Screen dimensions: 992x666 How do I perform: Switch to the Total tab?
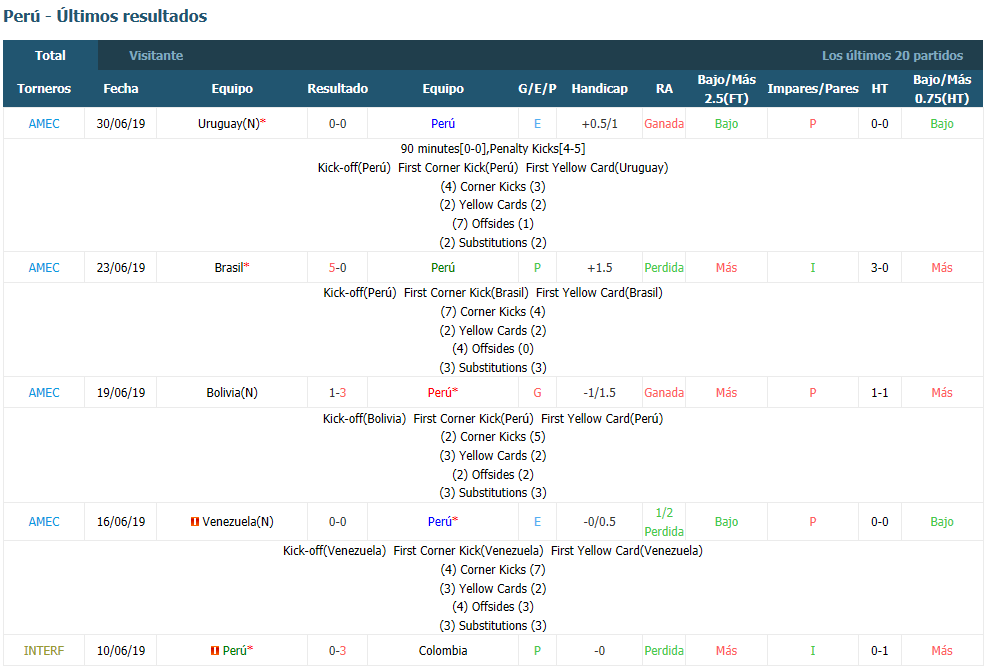50,55
